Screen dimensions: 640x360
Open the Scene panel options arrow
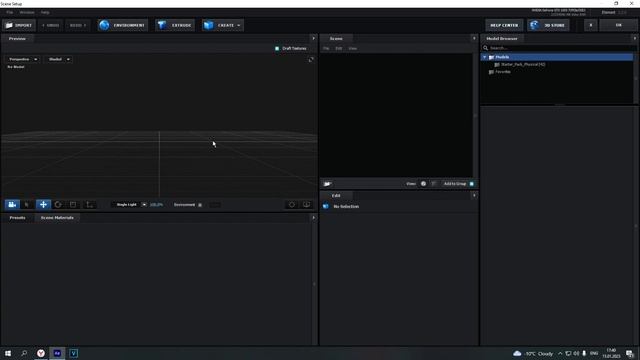[x=474, y=38]
